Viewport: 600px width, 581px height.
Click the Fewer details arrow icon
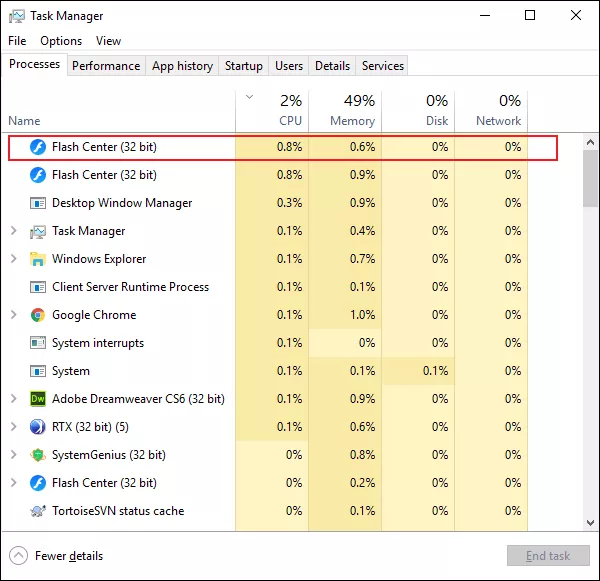pos(18,556)
